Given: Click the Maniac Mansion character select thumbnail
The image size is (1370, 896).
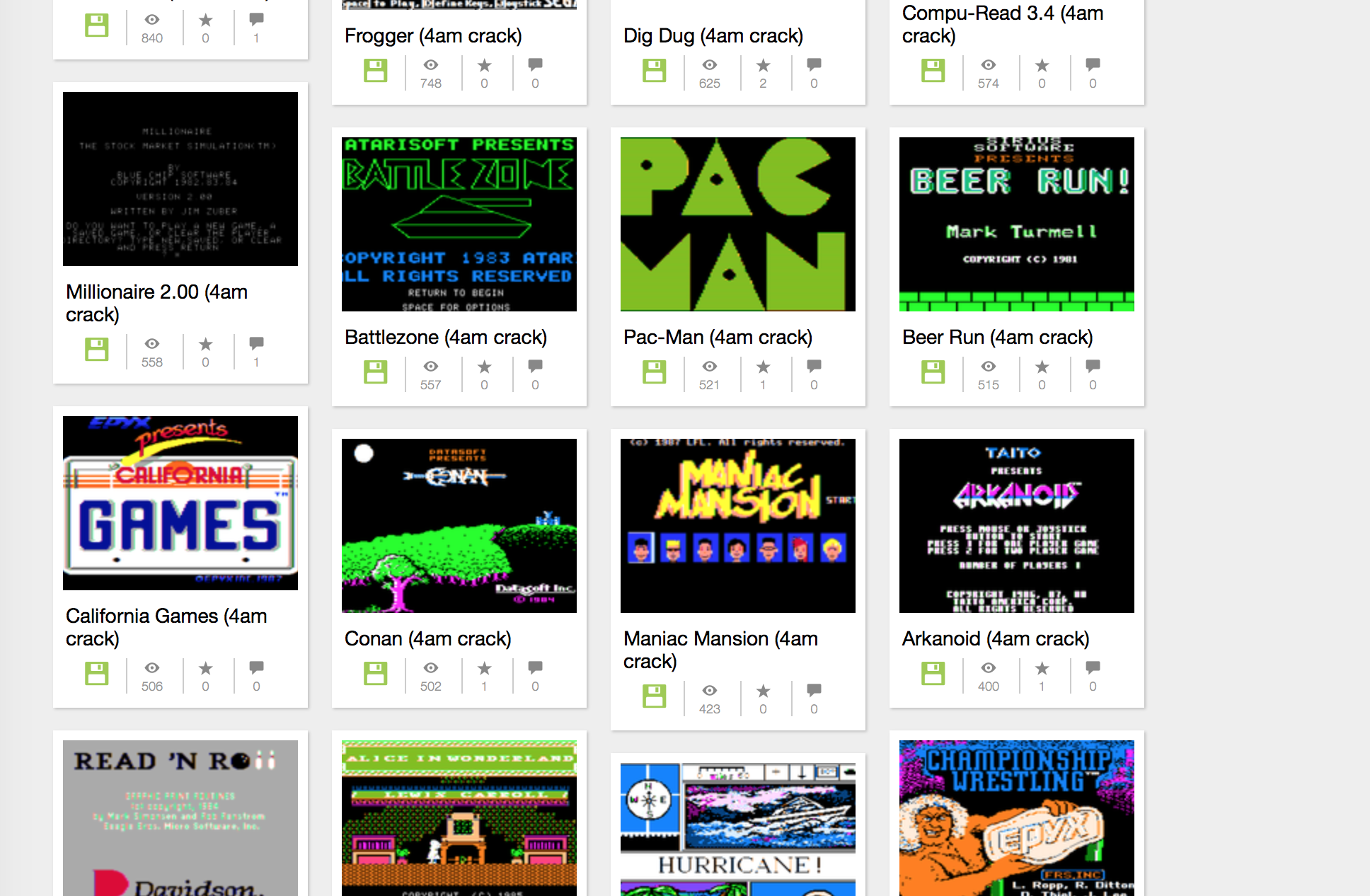Looking at the screenshot, I should pos(738,526).
